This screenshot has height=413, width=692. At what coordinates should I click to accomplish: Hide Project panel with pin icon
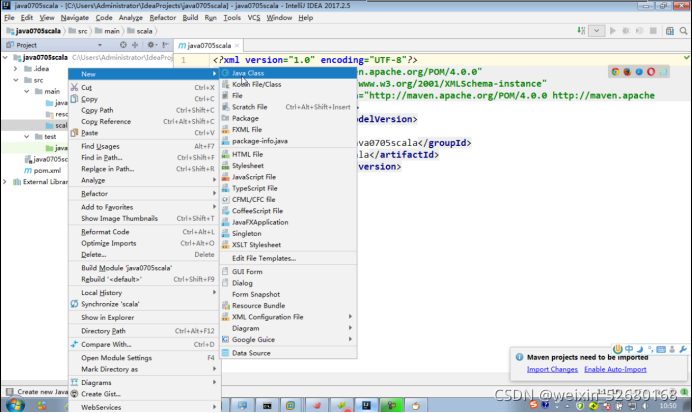pyautogui.click(x=165, y=45)
